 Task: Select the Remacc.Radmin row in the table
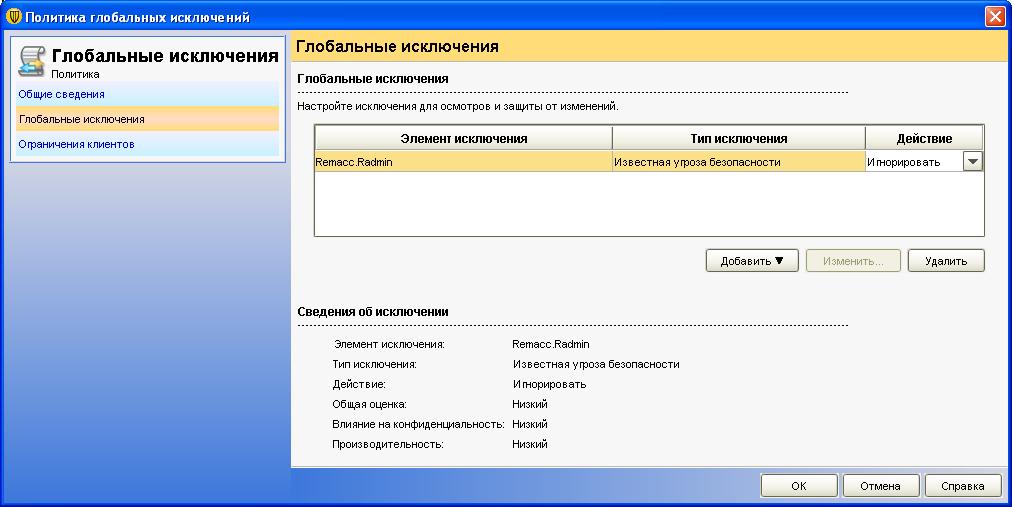[649, 162]
